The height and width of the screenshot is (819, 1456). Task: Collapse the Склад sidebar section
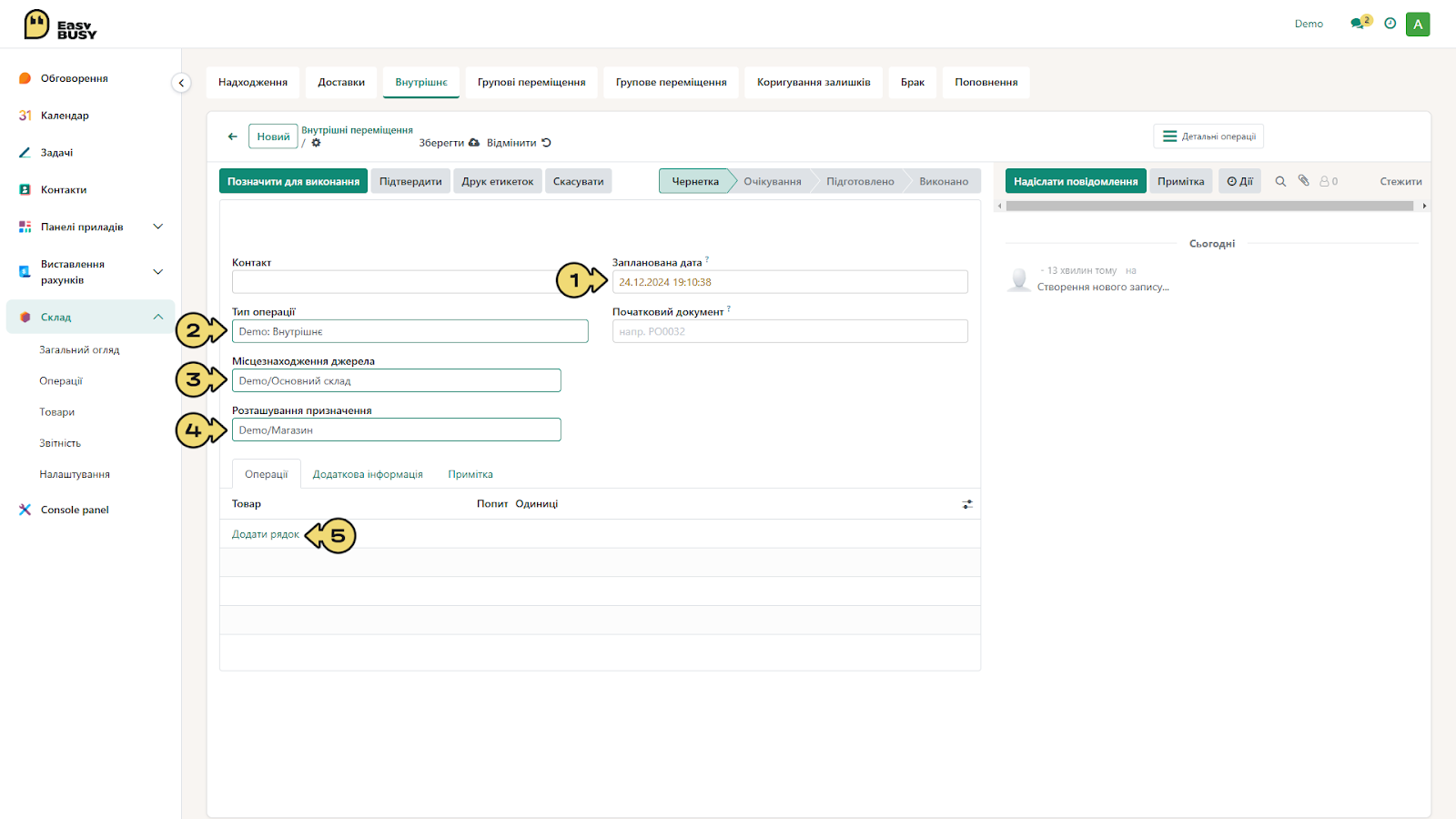(x=157, y=317)
